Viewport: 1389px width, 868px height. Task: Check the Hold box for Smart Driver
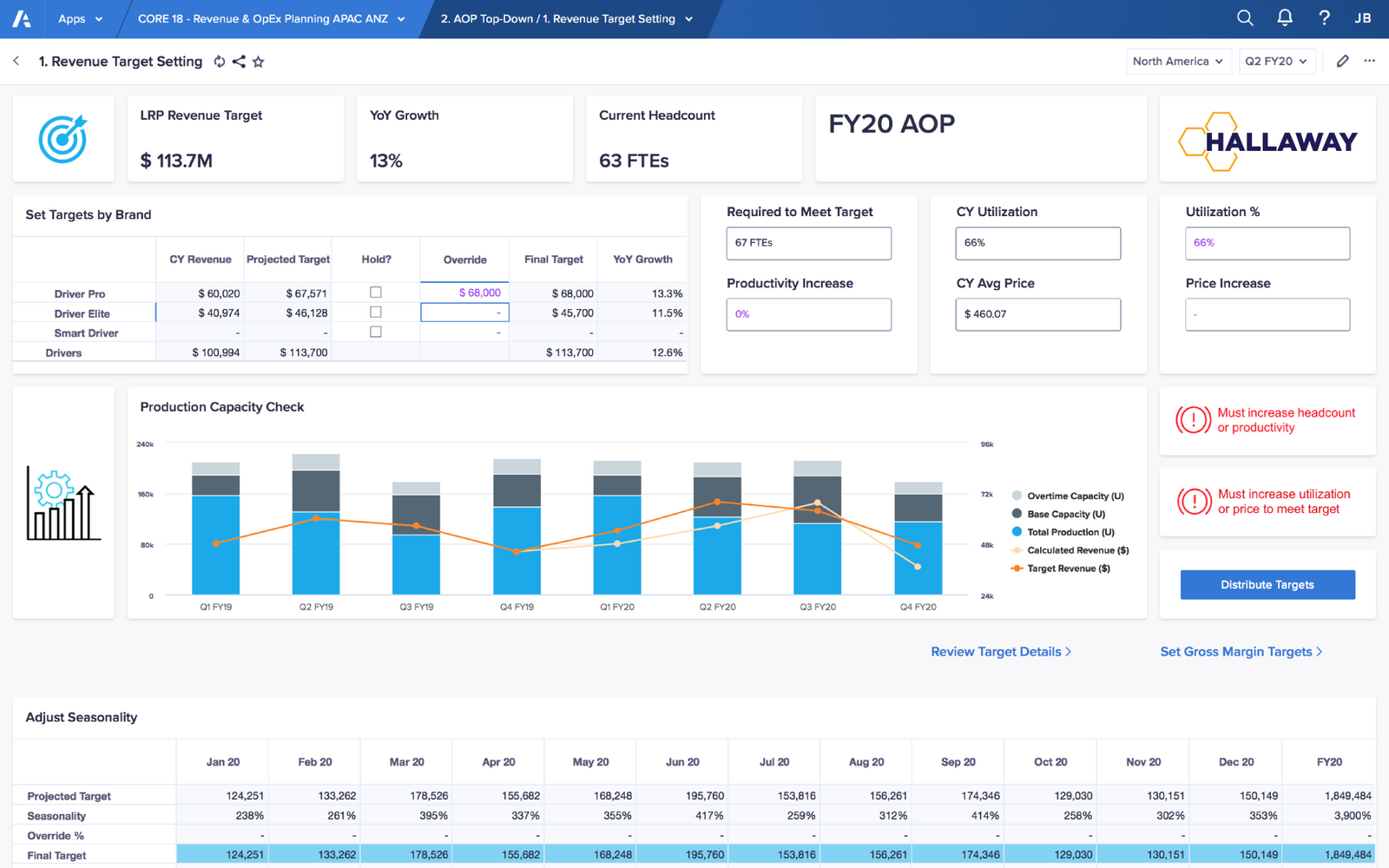point(376,332)
